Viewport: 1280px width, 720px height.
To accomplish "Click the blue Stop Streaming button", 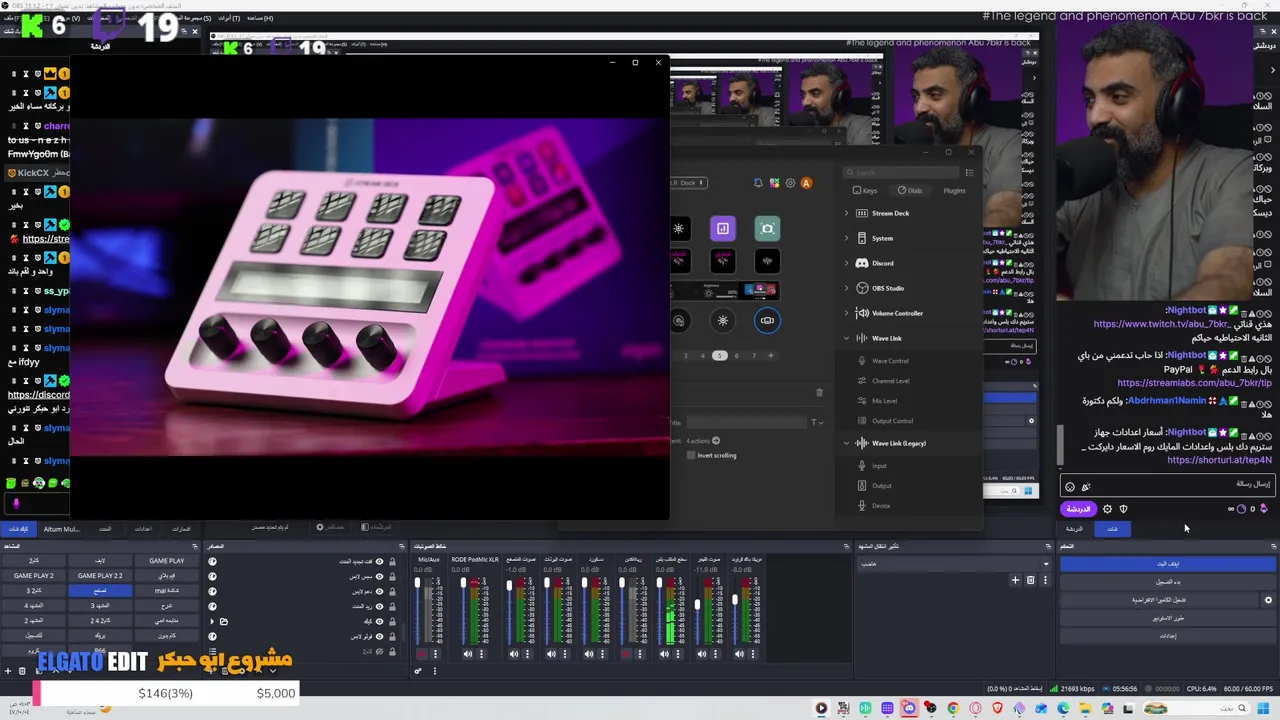I will point(1168,564).
